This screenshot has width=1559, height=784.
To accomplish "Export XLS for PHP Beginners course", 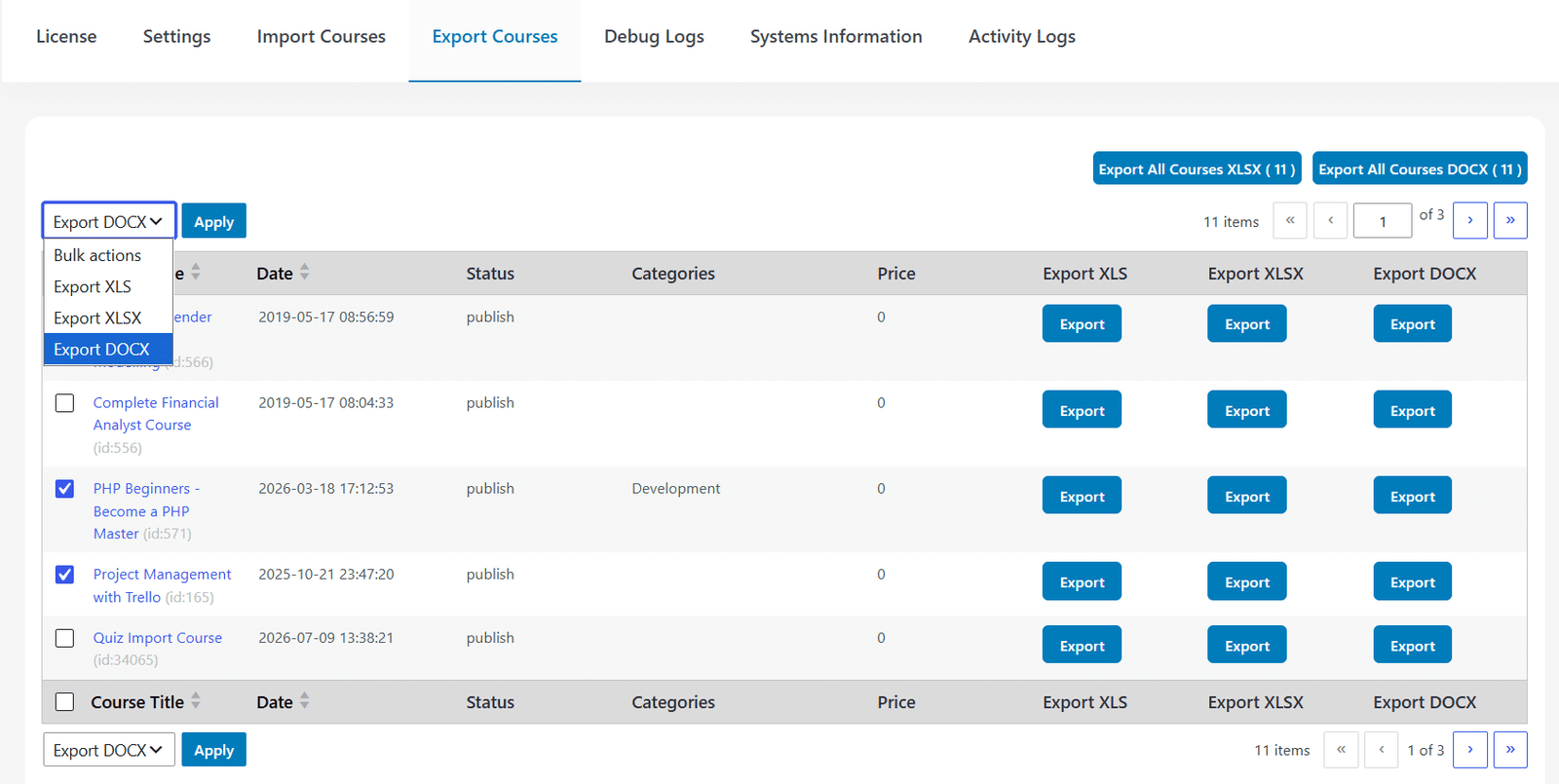I will (x=1082, y=496).
